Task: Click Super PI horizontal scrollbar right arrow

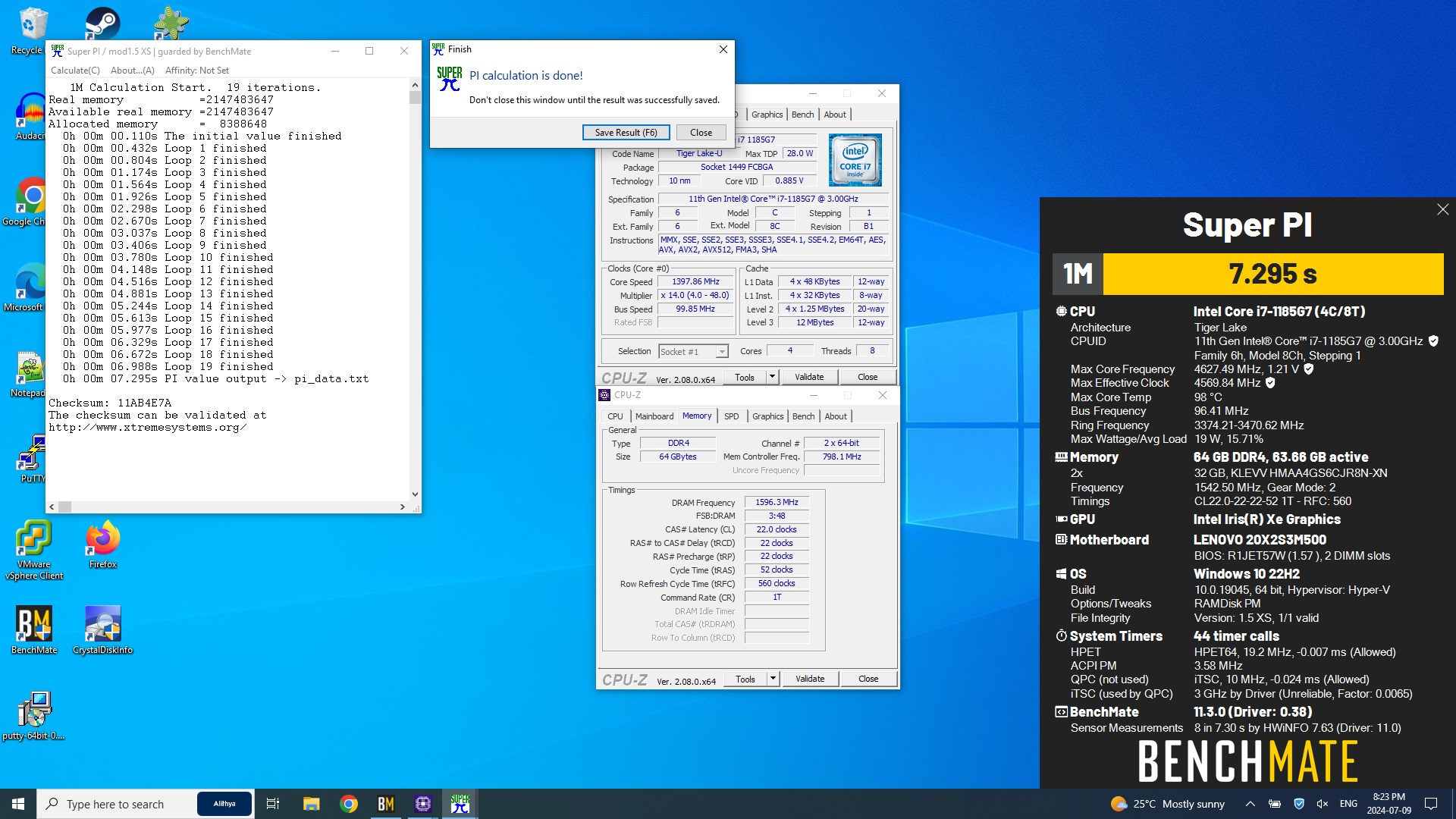Action: pyautogui.click(x=403, y=507)
